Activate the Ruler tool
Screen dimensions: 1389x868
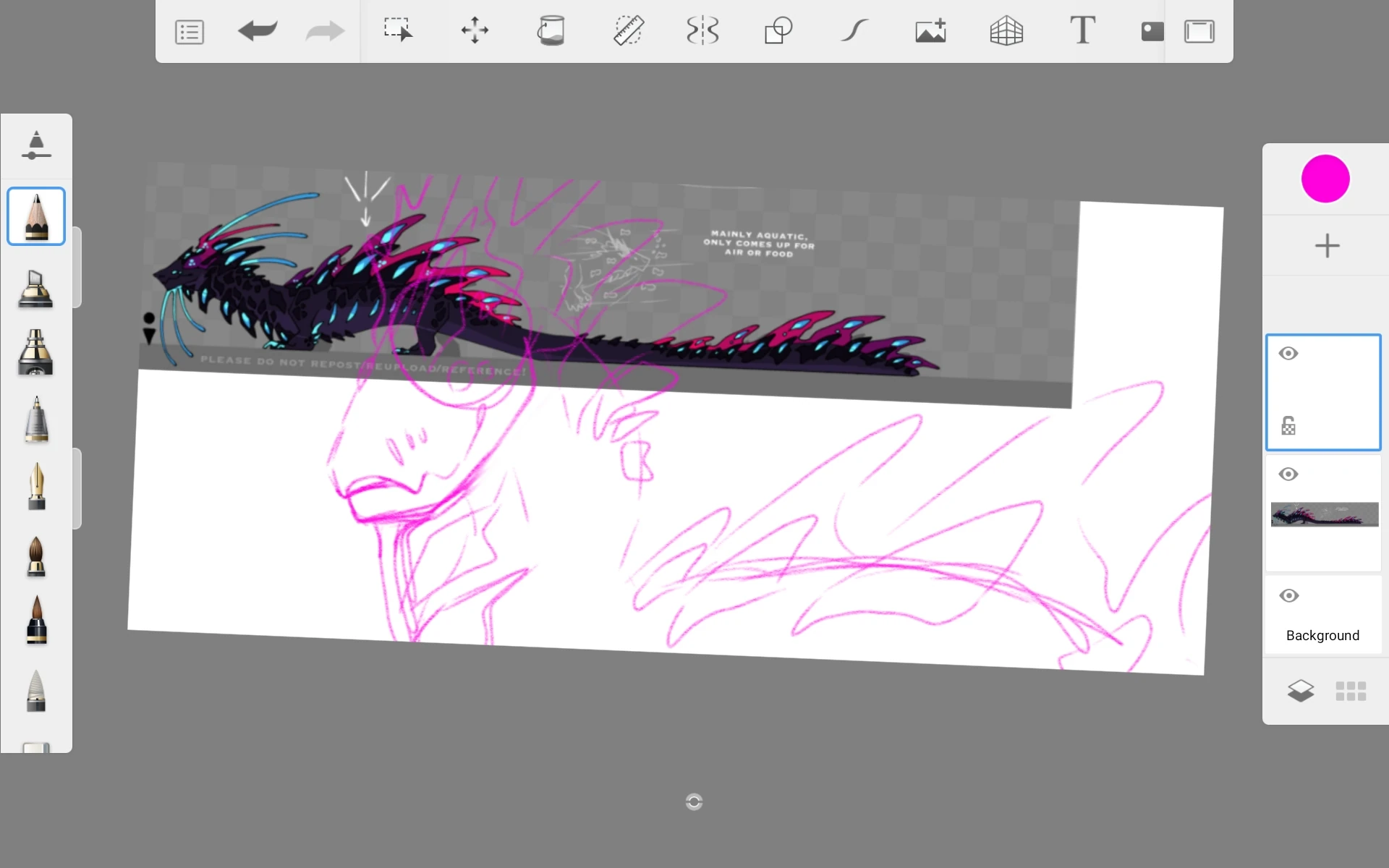click(x=629, y=31)
